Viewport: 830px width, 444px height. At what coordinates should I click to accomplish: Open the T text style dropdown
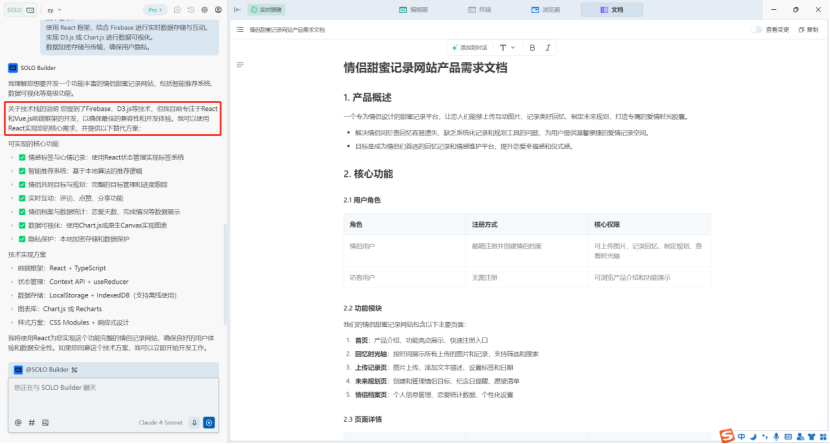pos(507,48)
